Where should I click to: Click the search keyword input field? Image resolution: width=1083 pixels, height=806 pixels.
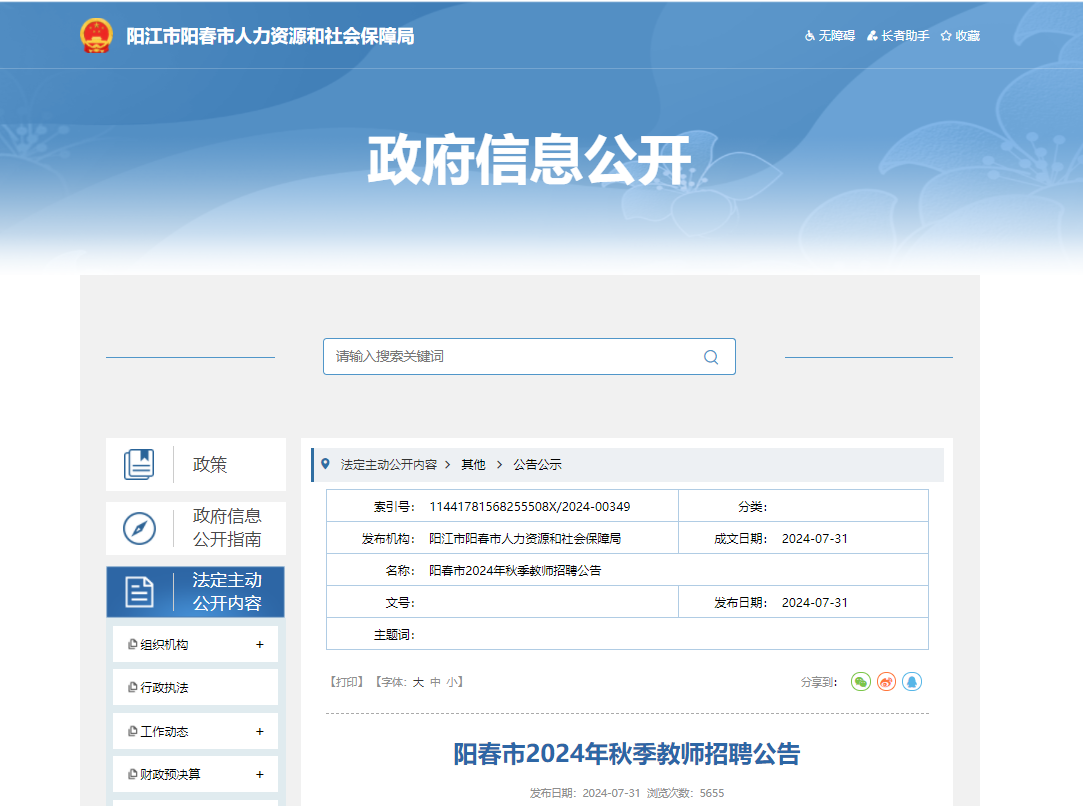(510, 357)
